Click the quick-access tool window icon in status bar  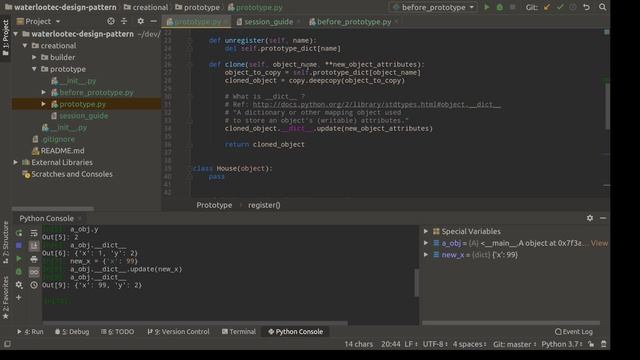7,344
